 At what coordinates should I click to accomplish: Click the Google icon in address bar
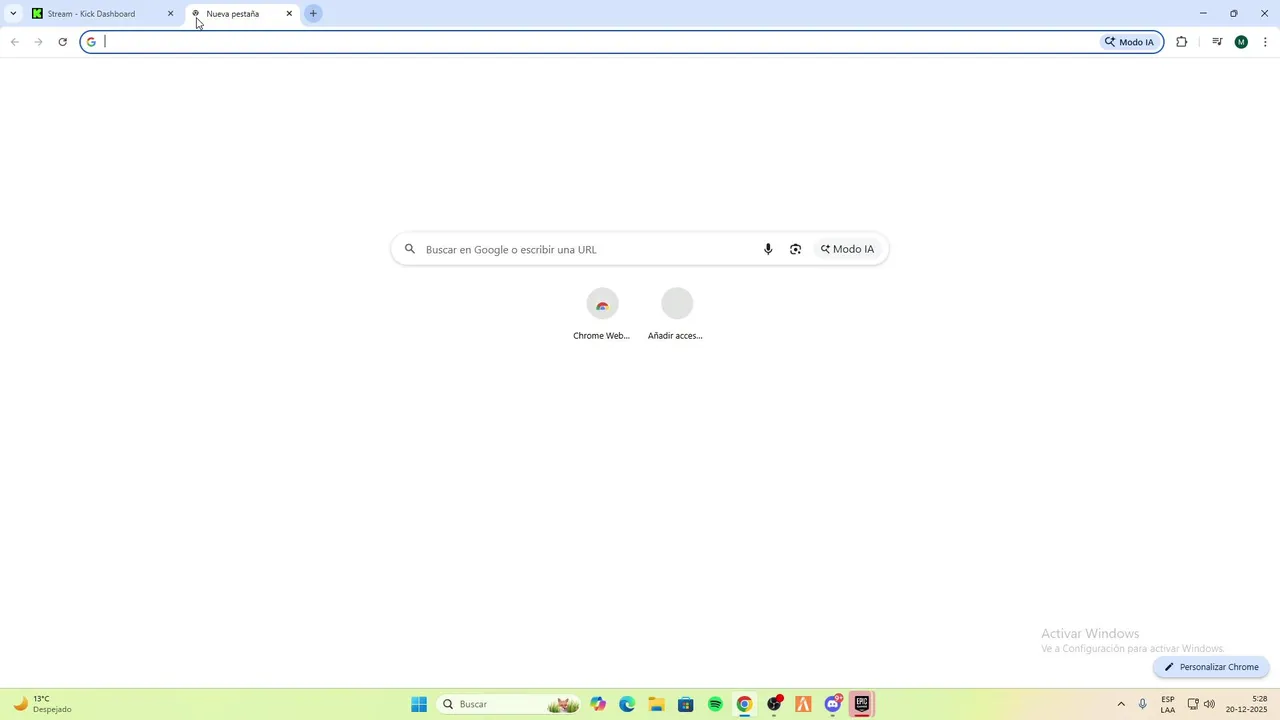pyautogui.click(x=91, y=42)
